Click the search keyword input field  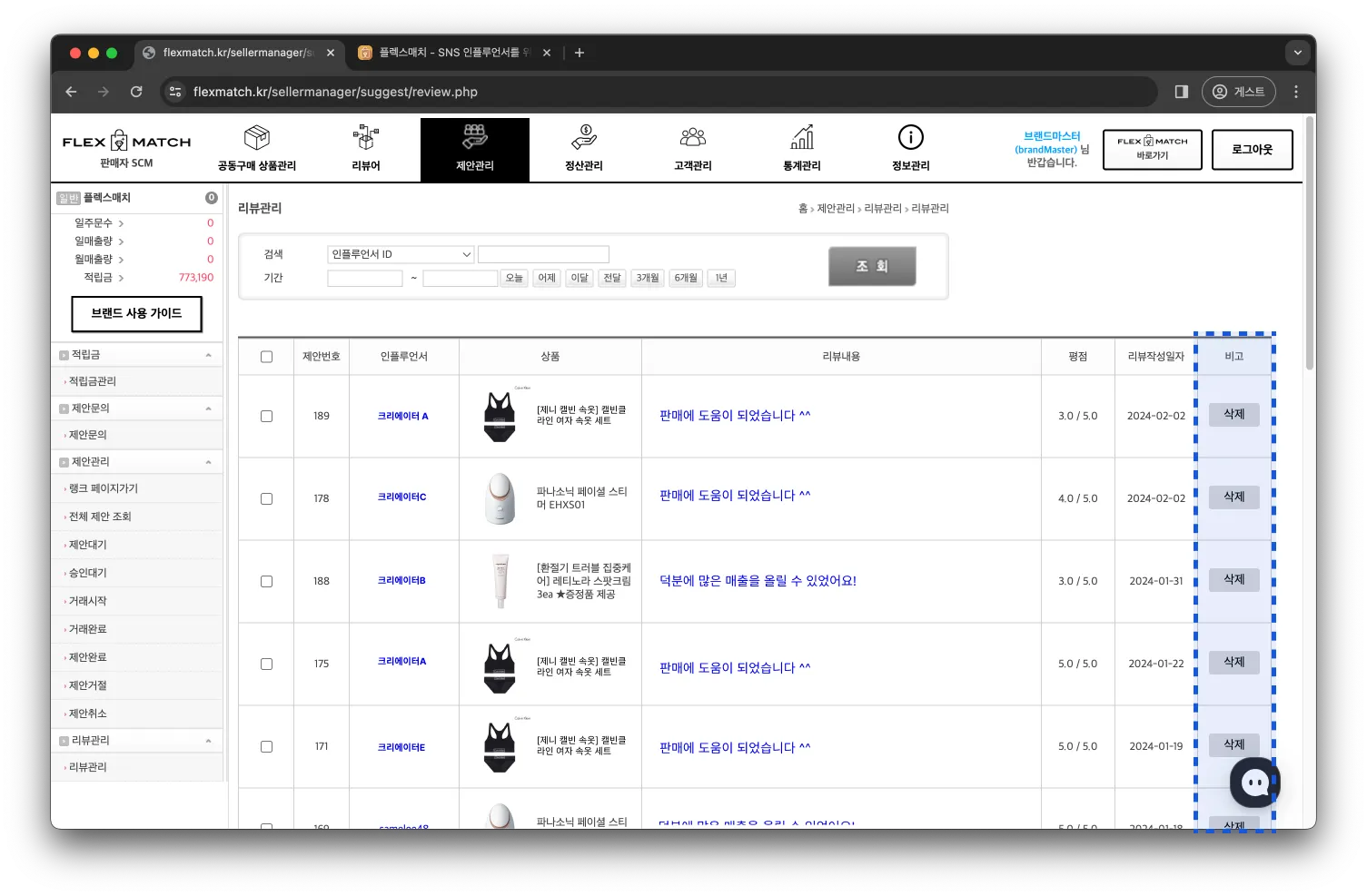543,254
